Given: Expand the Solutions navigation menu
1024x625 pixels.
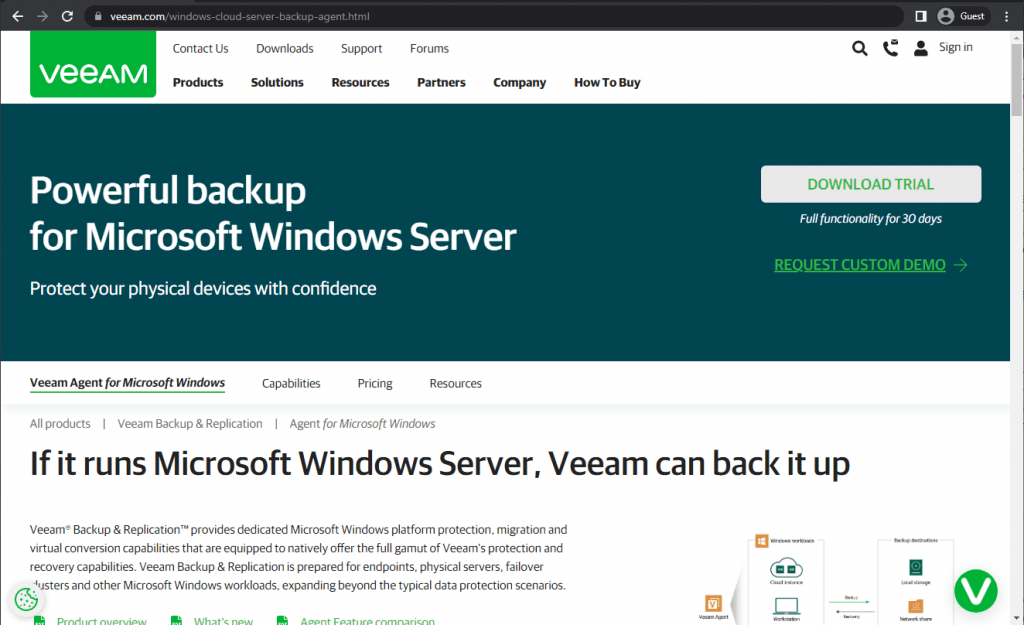Looking at the screenshot, I should (x=277, y=82).
